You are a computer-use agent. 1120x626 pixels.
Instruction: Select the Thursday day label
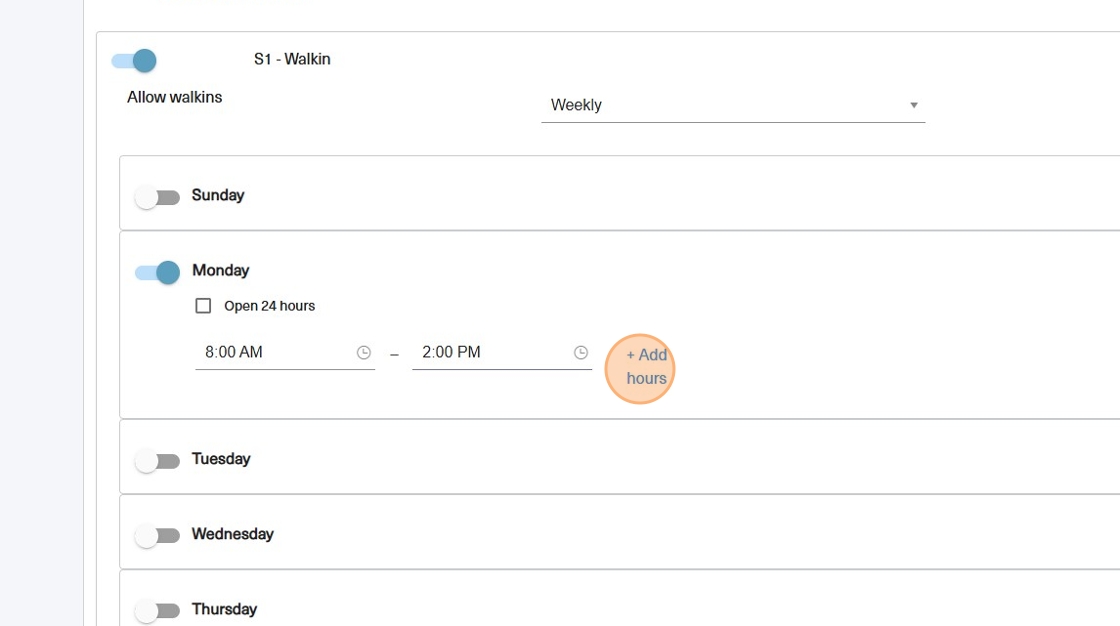click(x=224, y=609)
